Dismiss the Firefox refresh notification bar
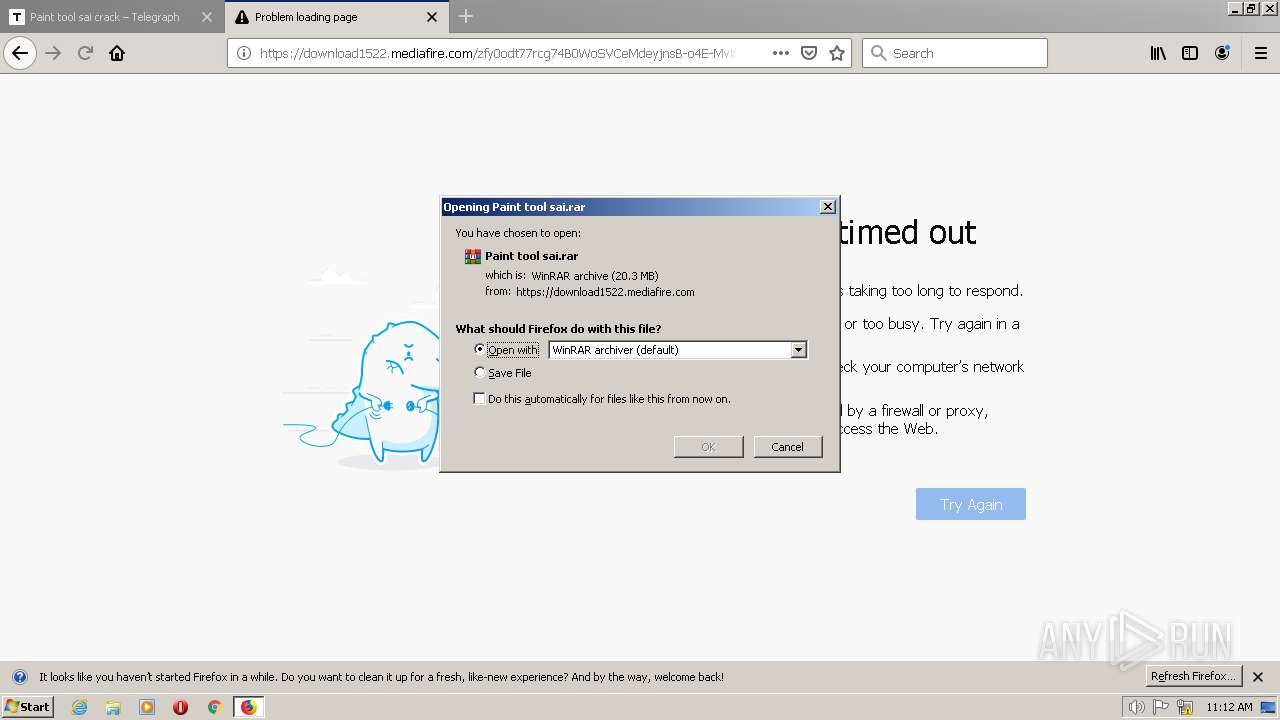 [x=1259, y=677]
